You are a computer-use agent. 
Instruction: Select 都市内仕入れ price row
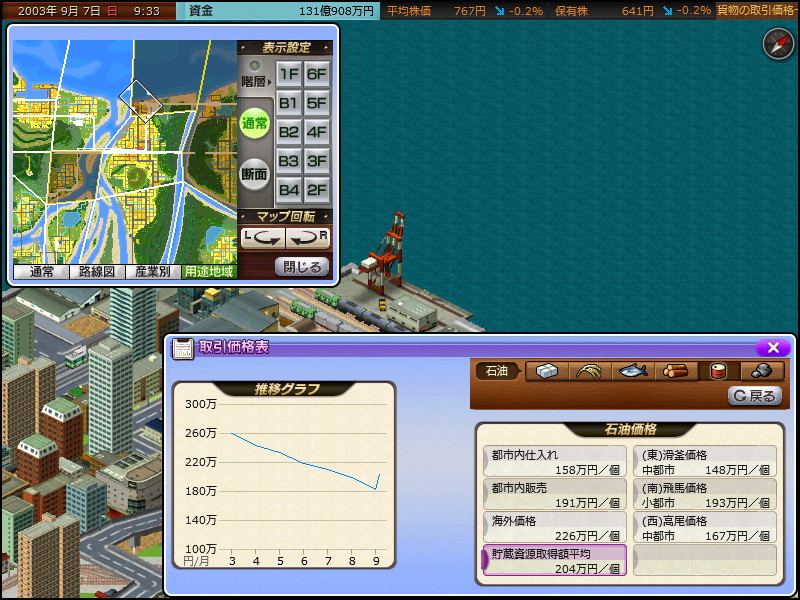click(x=555, y=462)
